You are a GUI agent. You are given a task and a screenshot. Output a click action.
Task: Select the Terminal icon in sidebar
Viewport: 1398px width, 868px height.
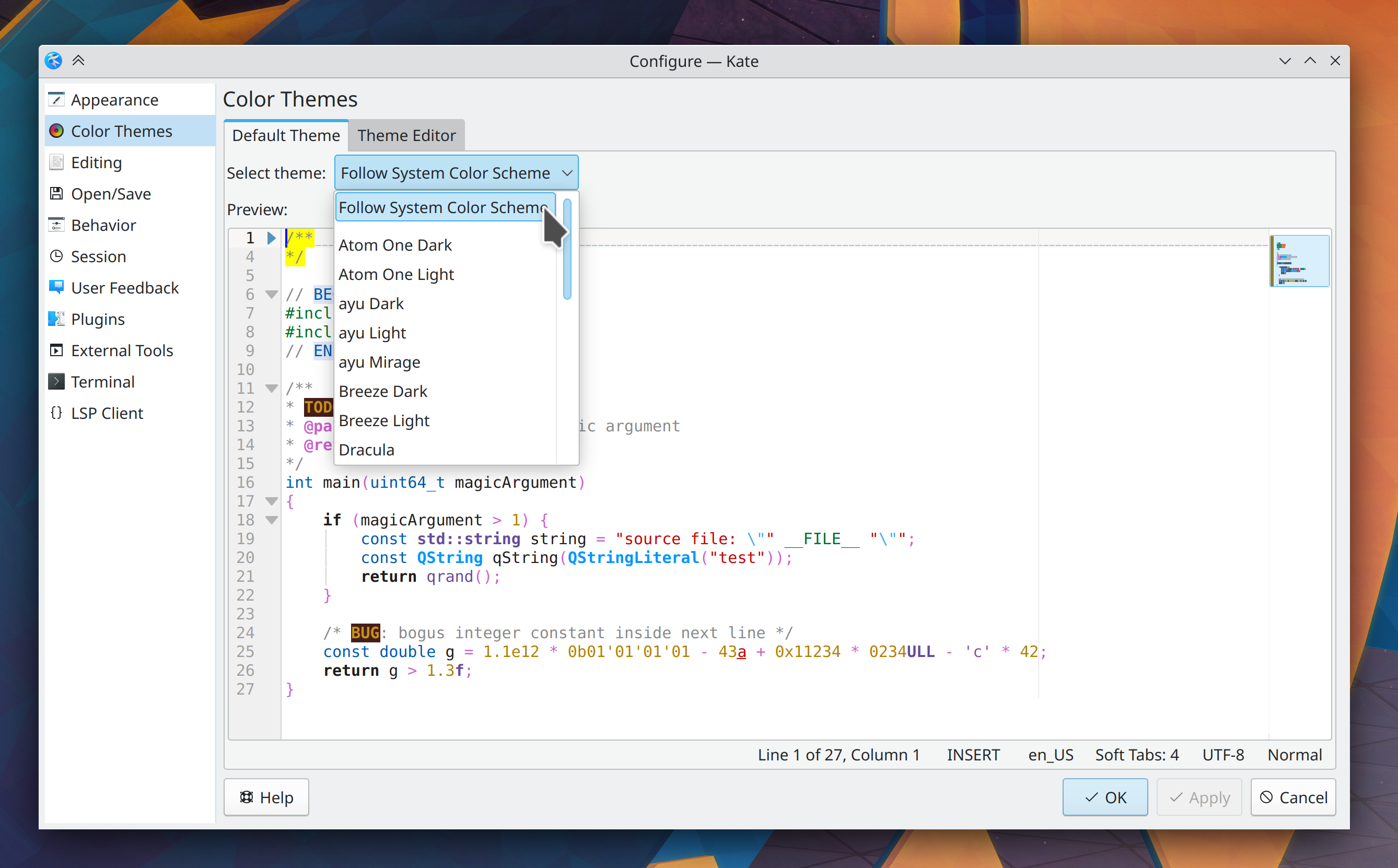(56, 381)
